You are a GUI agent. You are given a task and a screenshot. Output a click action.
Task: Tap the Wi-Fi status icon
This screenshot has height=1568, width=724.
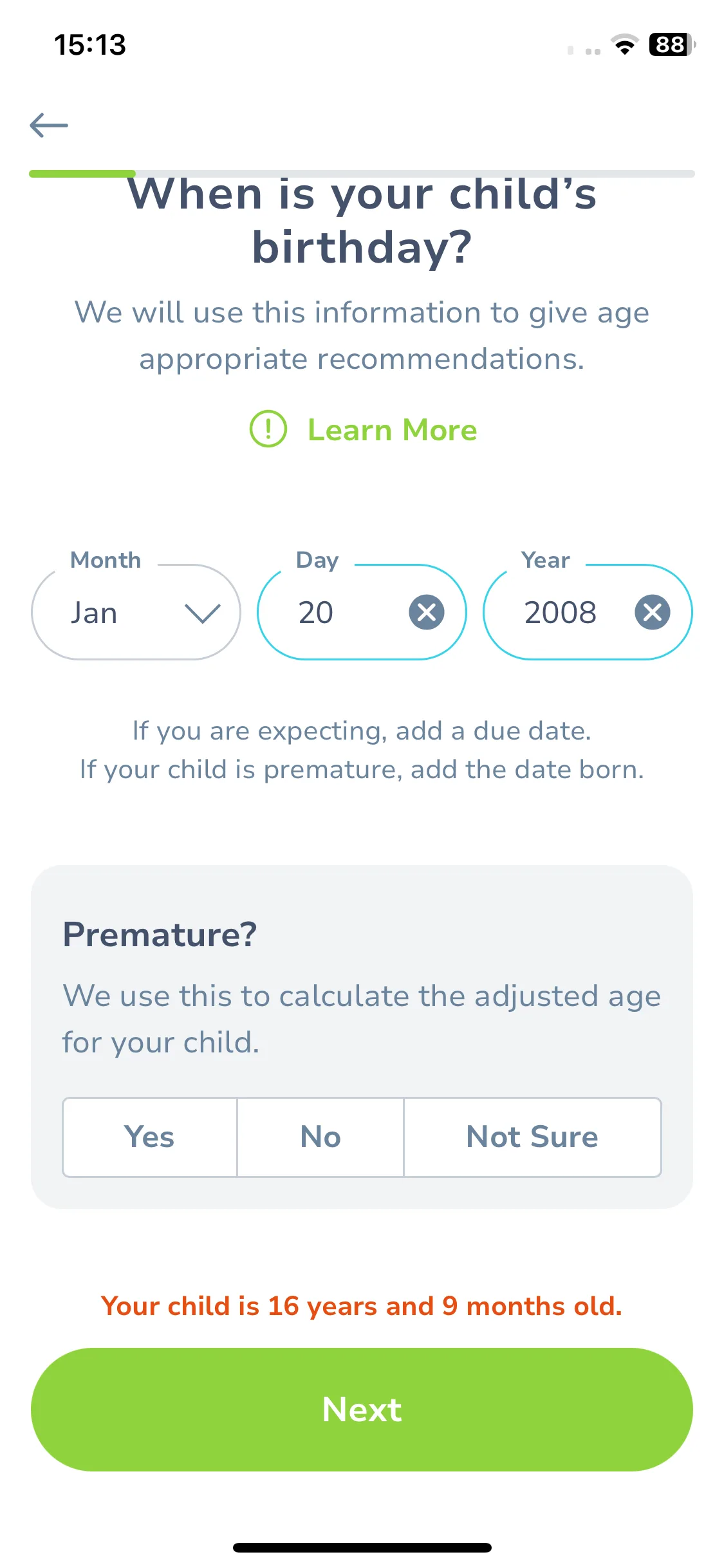(x=624, y=44)
